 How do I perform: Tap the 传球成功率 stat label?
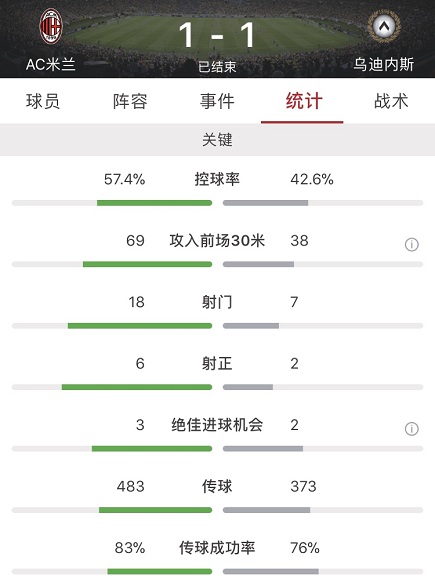pyautogui.click(x=217, y=548)
